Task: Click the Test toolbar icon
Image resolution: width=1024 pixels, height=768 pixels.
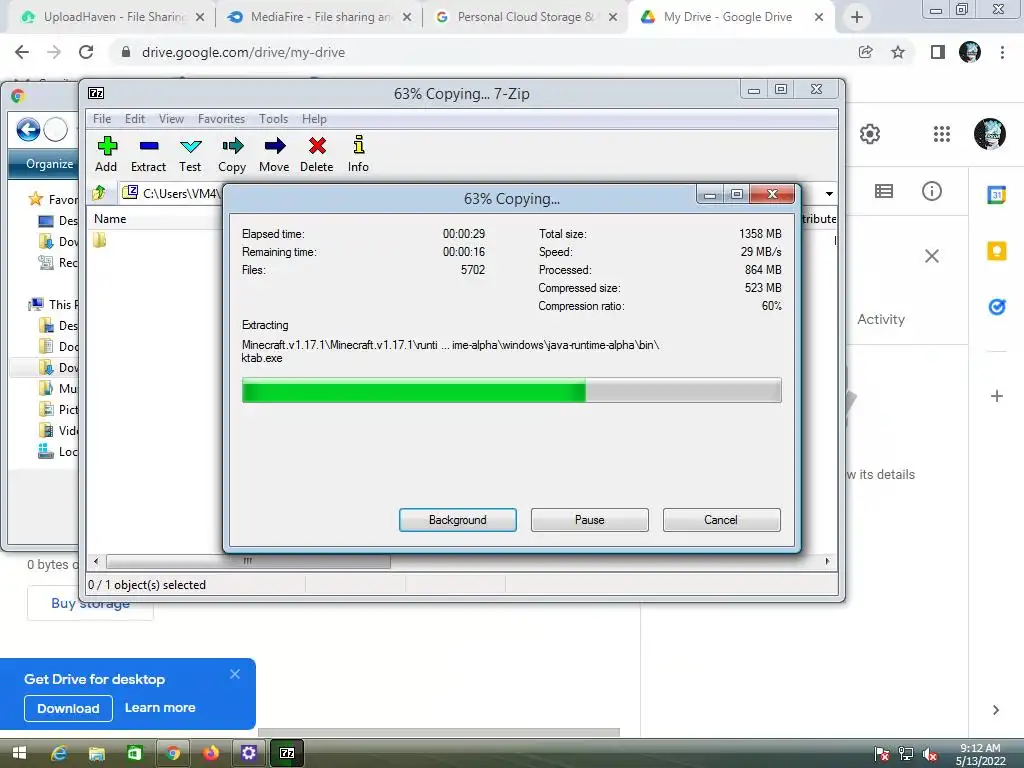Action: pos(190,154)
